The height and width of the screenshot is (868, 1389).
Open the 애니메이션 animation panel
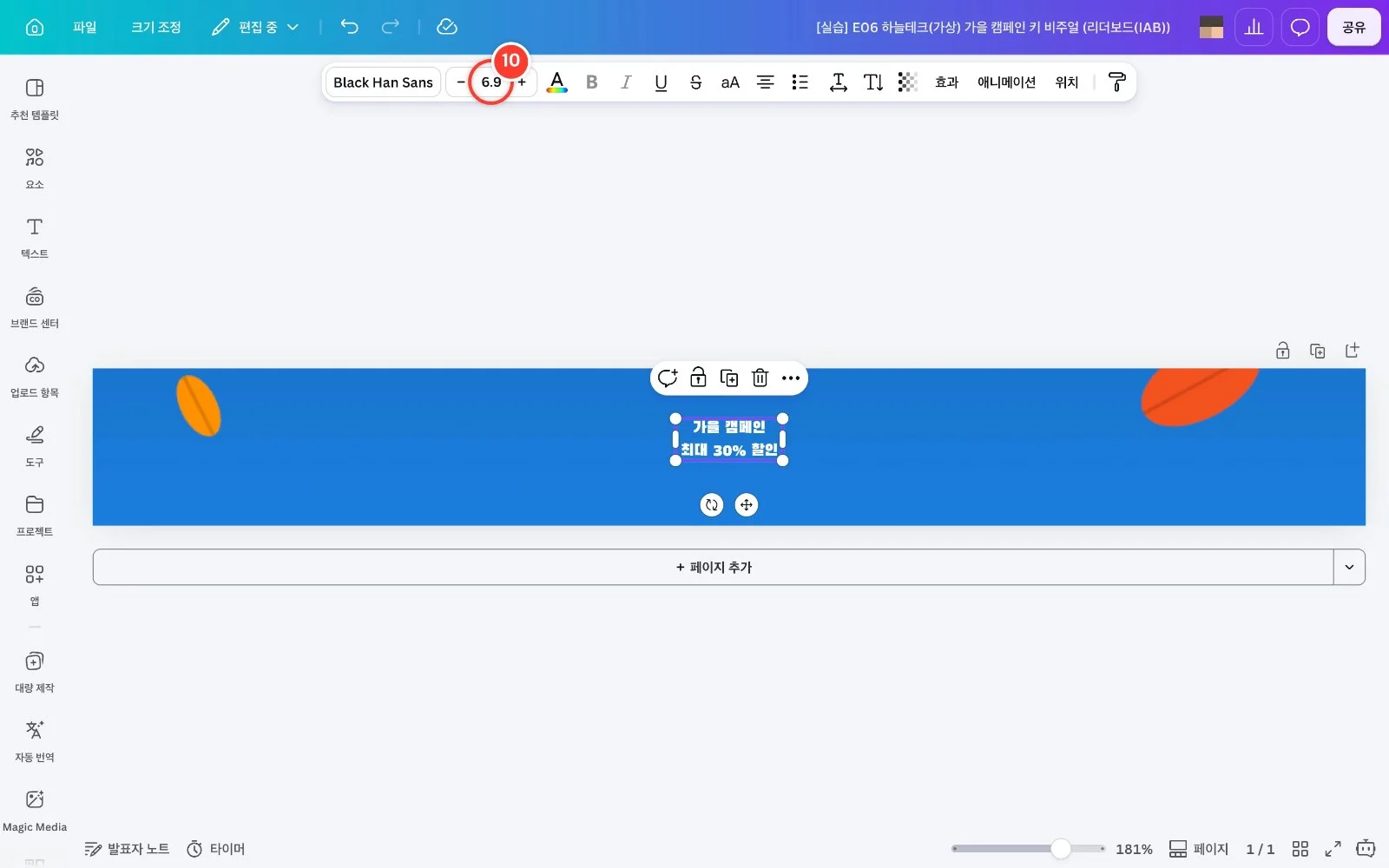[1006, 82]
